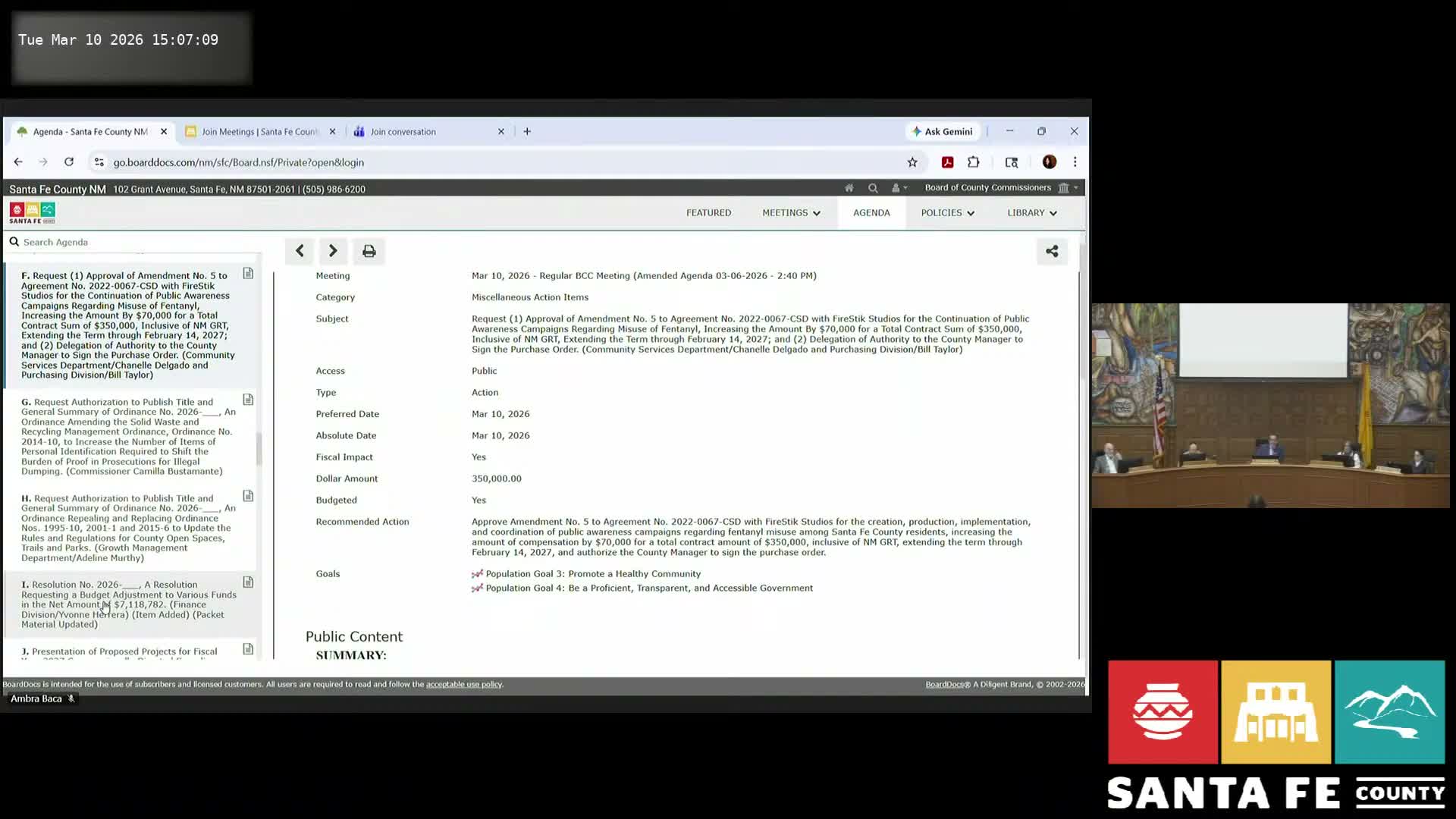Click the Adobe Acrobat extension icon

coord(947,162)
